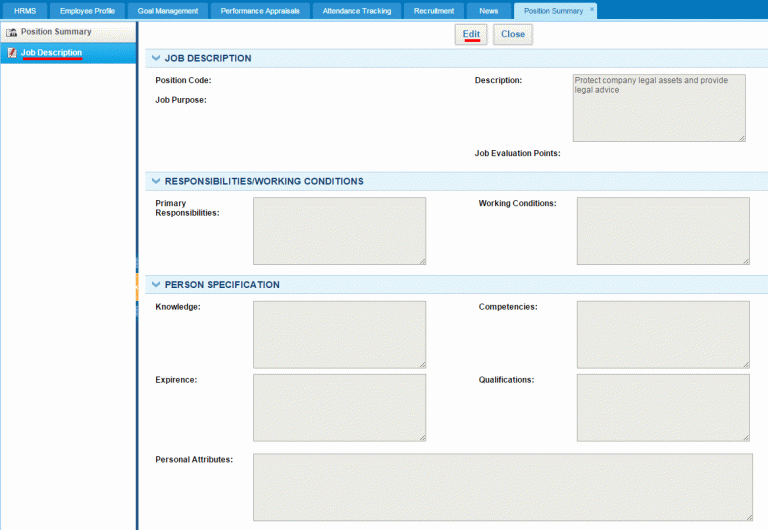Click the JOB DESCRIPTION section heading text

coord(208,58)
